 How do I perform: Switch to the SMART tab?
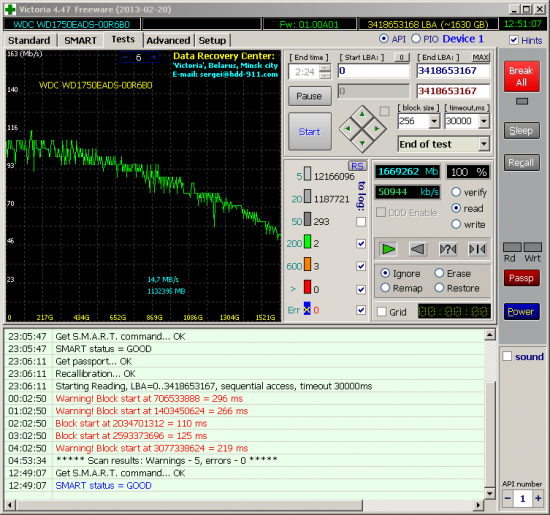tap(80, 40)
